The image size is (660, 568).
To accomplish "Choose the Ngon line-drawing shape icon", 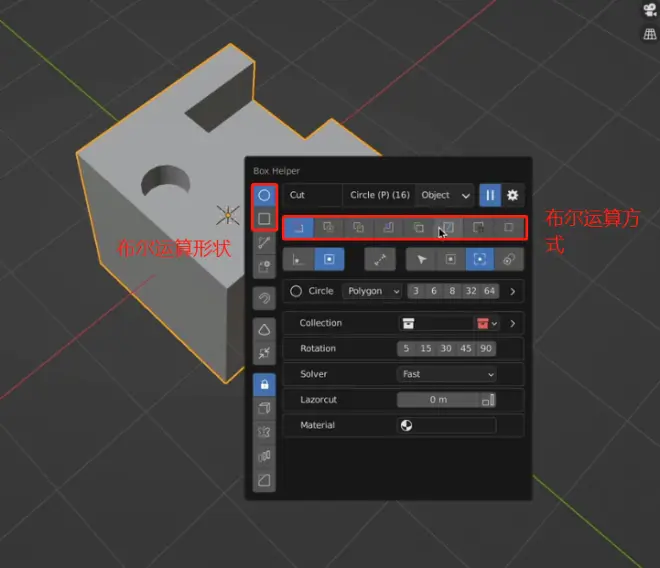I will [264, 243].
